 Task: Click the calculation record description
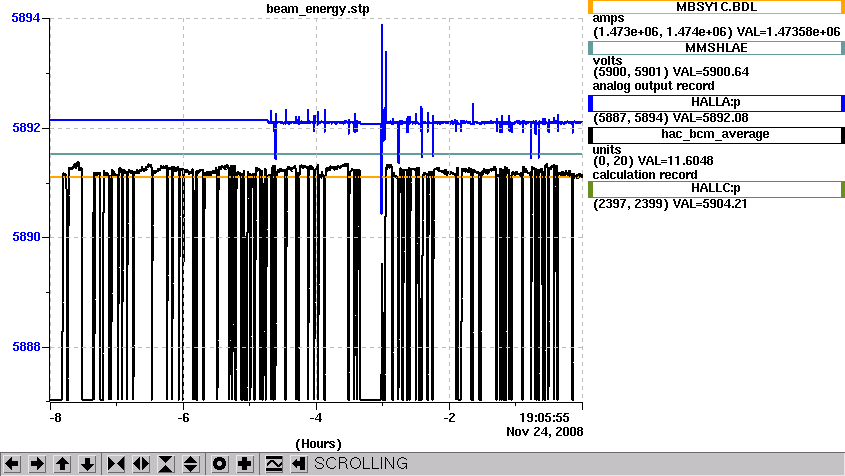645,175
